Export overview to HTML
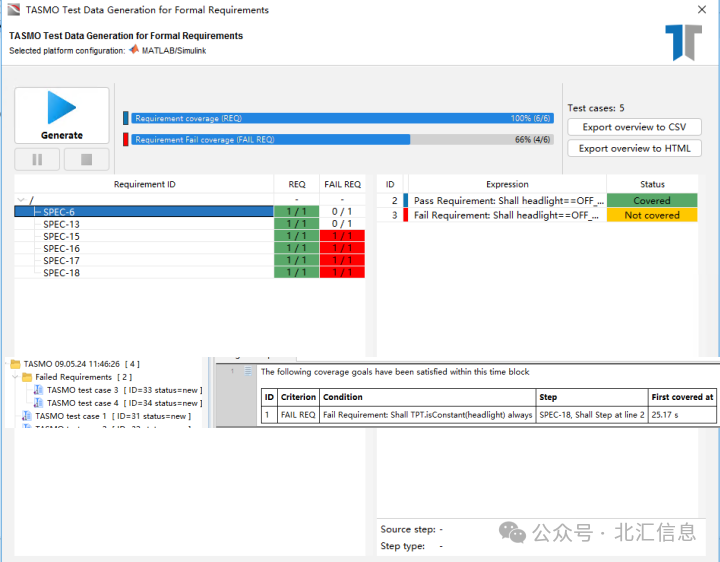The width and height of the screenshot is (720, 562). [634, 148]
